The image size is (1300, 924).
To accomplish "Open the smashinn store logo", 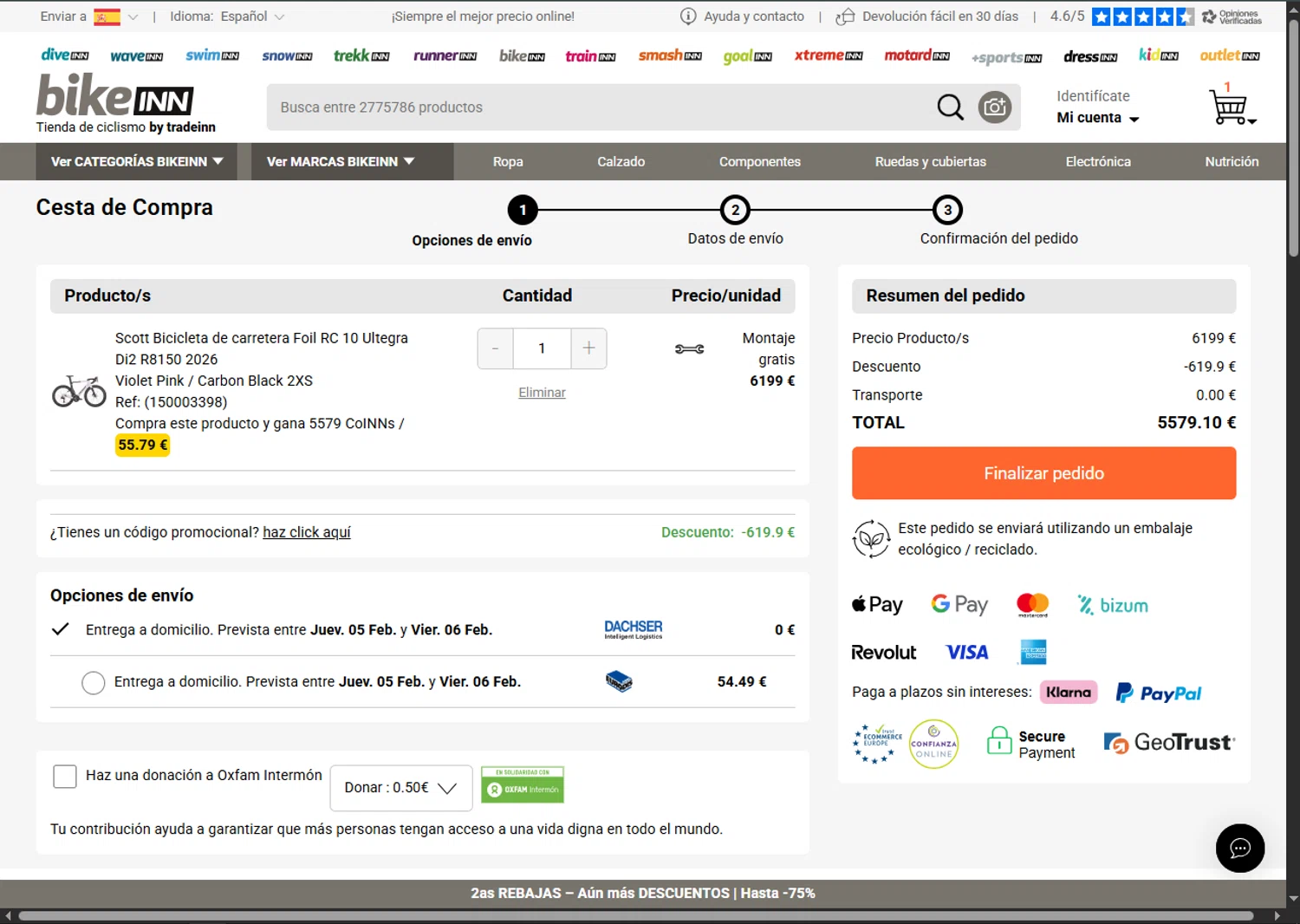I will 670,55.
